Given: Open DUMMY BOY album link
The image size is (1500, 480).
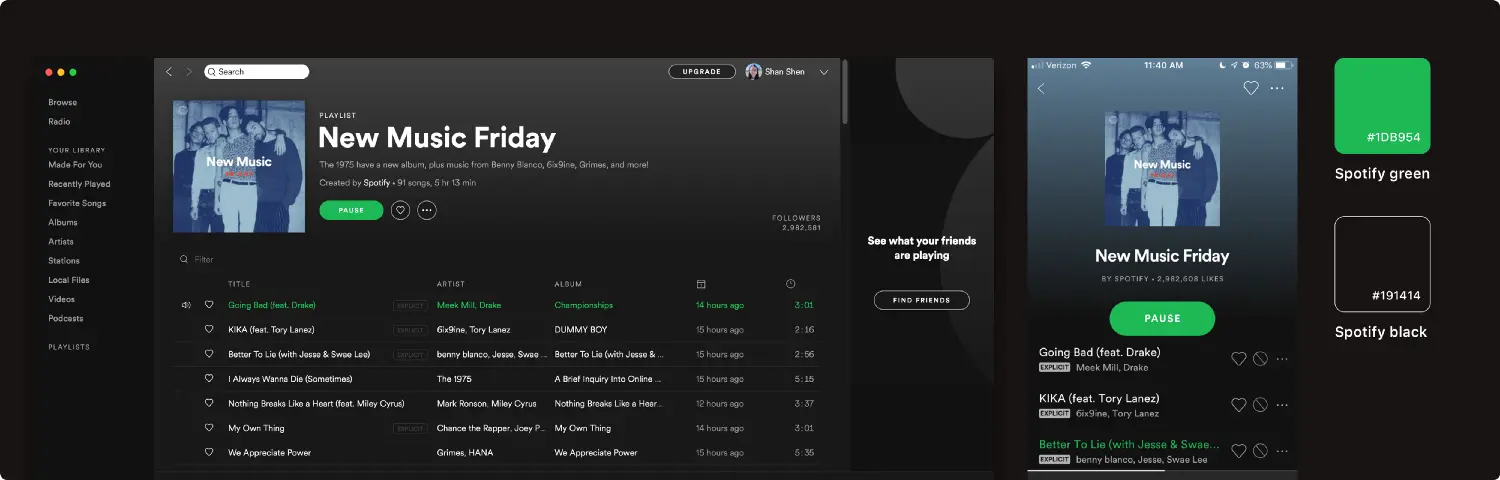Looking at the screenshot, I should point(582,329).
